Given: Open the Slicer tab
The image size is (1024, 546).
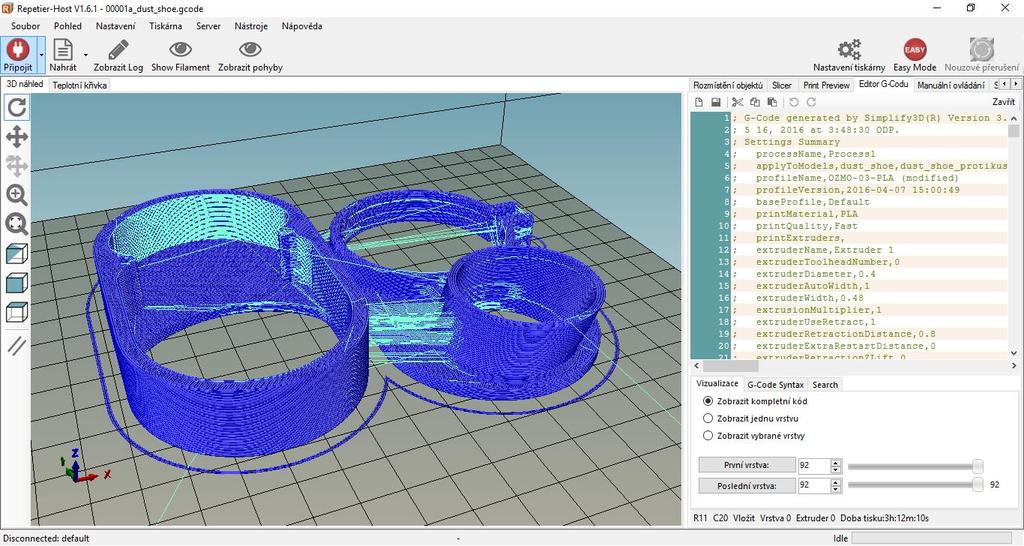Looking at the screenshot, I should [782, 85].
